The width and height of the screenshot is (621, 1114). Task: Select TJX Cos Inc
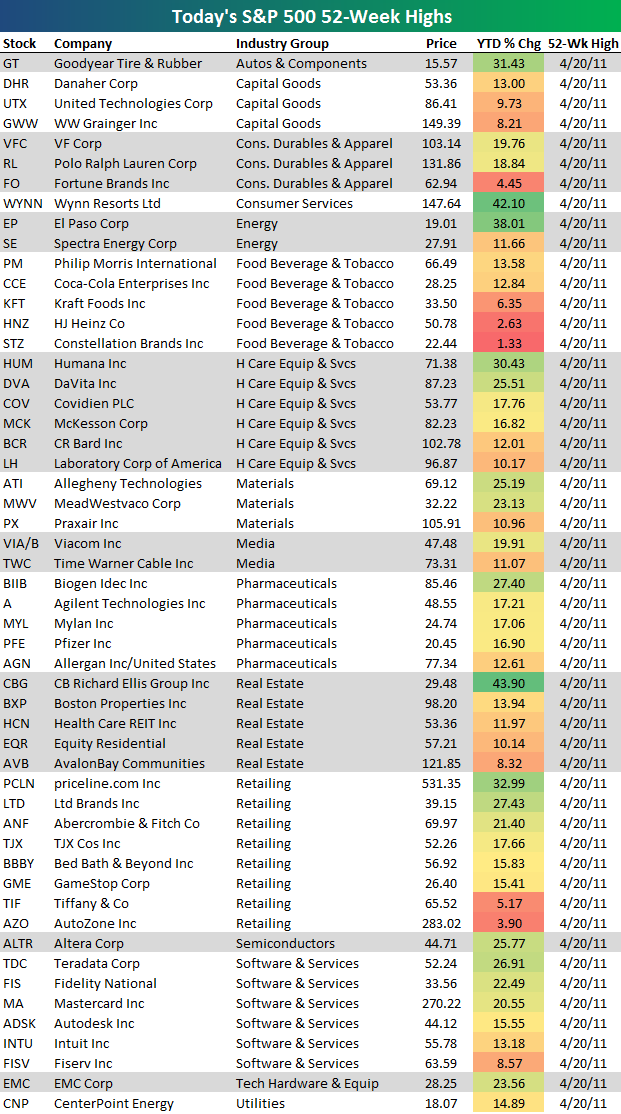[87, 843]
